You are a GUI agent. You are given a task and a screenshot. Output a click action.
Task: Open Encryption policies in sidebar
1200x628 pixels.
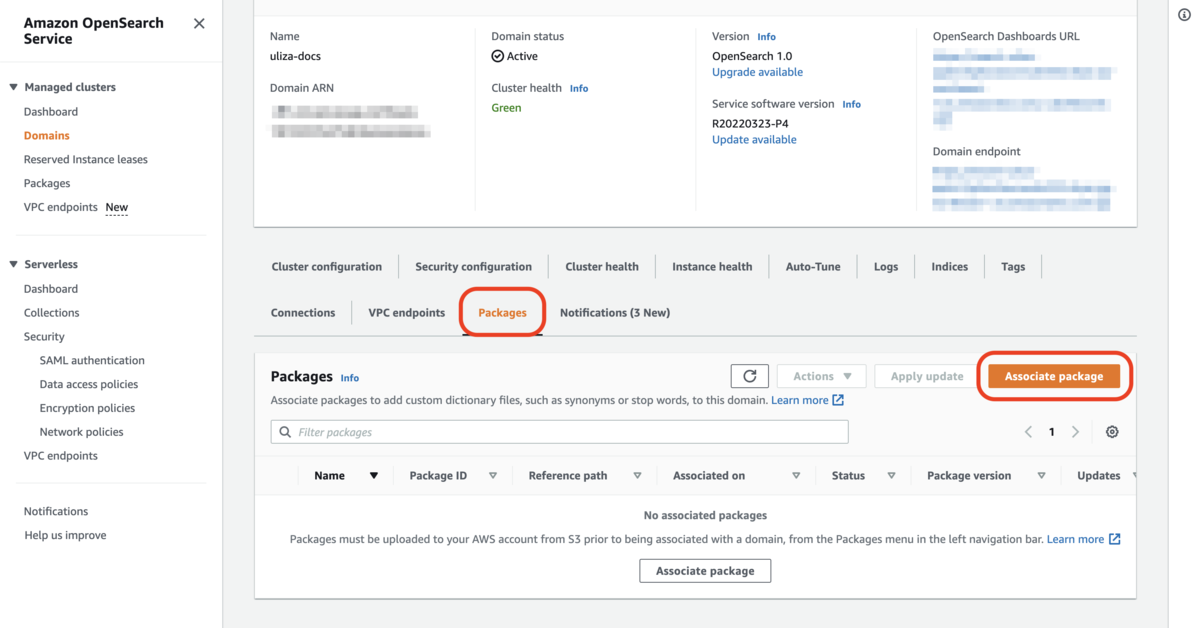(x=88, y=409)
